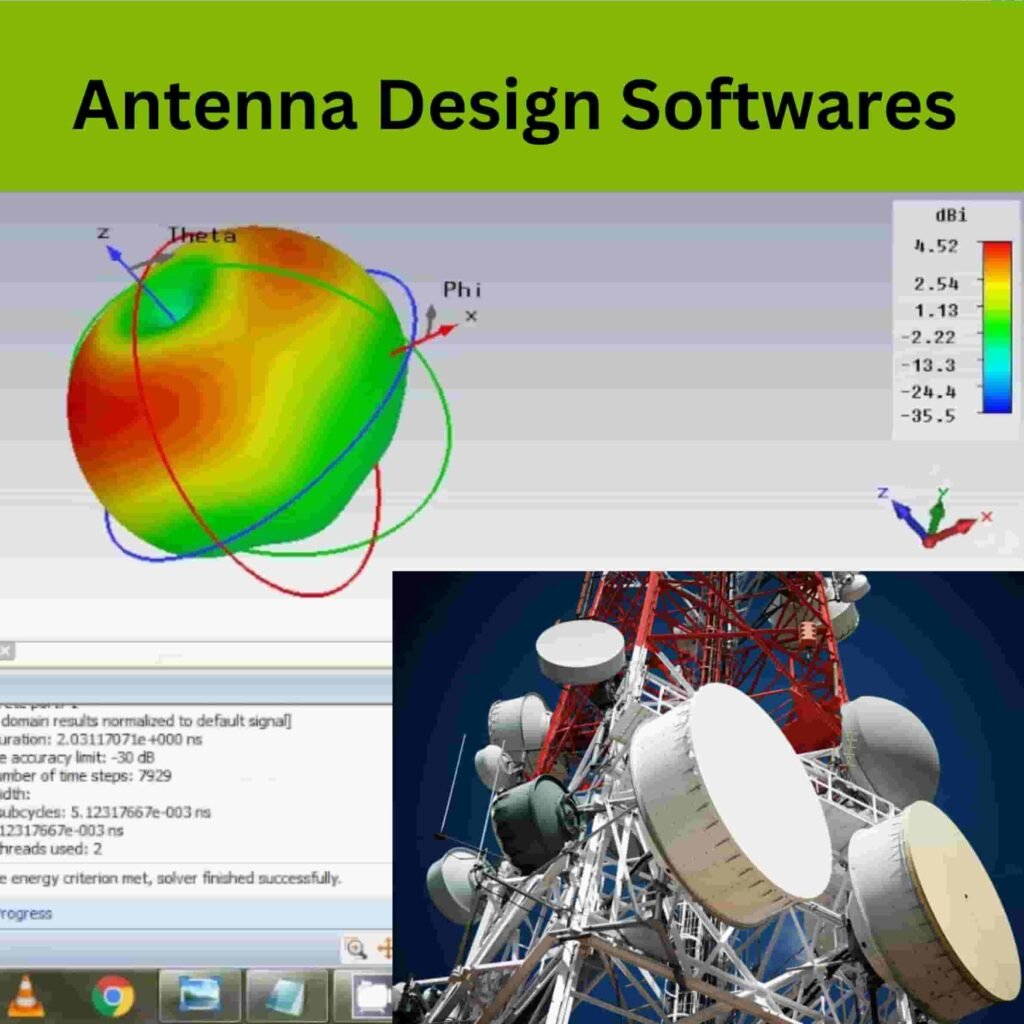Select the 4.52 maximum scale value

pos(935,247)
